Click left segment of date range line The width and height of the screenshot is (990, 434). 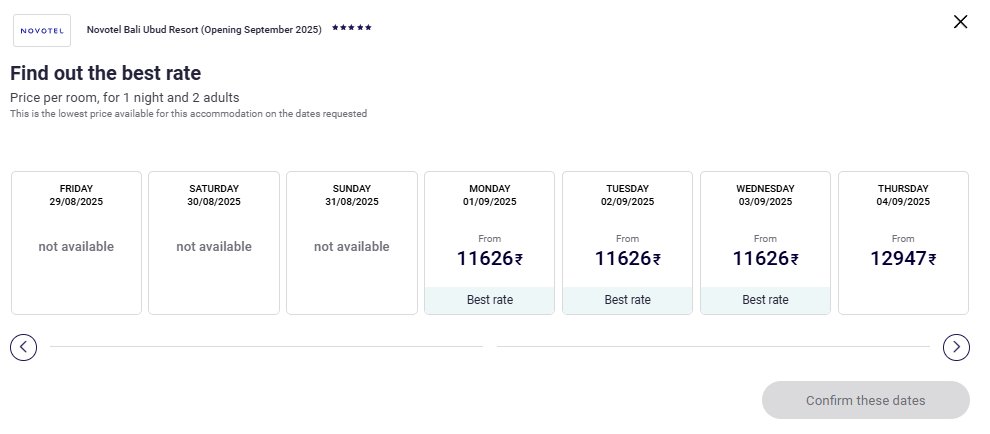pos(266,346)
